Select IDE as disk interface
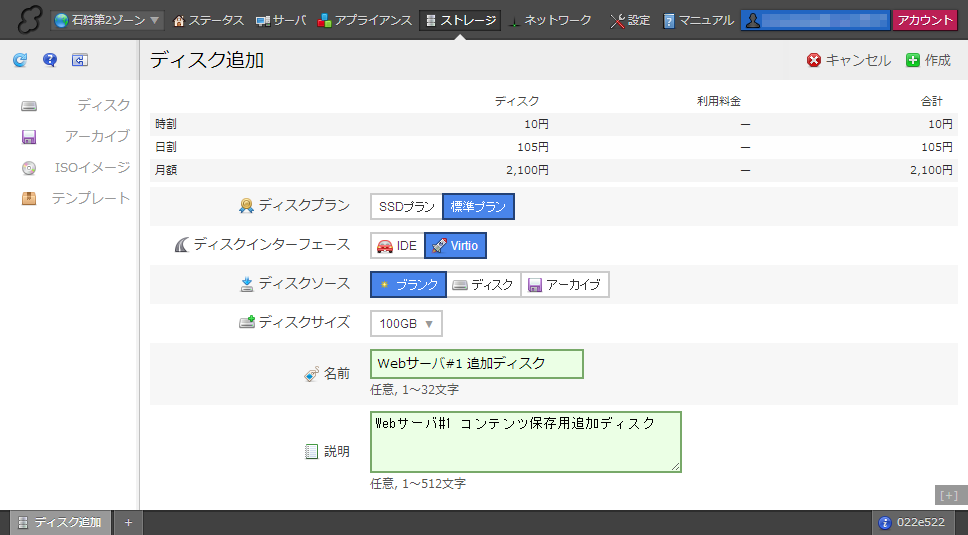 [x=397, y=246]
